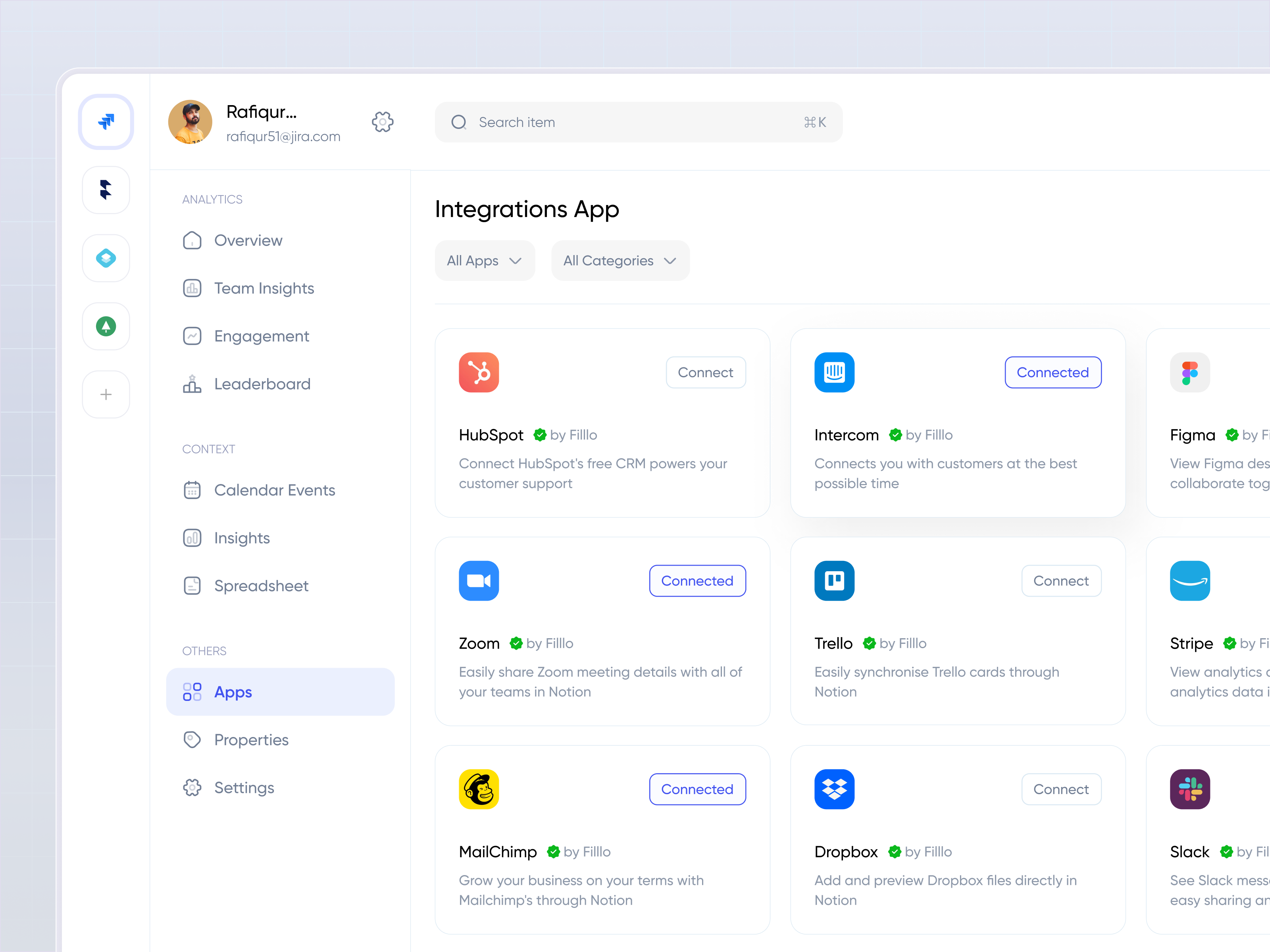Select the Zoom integration icon

pos(478,580)
